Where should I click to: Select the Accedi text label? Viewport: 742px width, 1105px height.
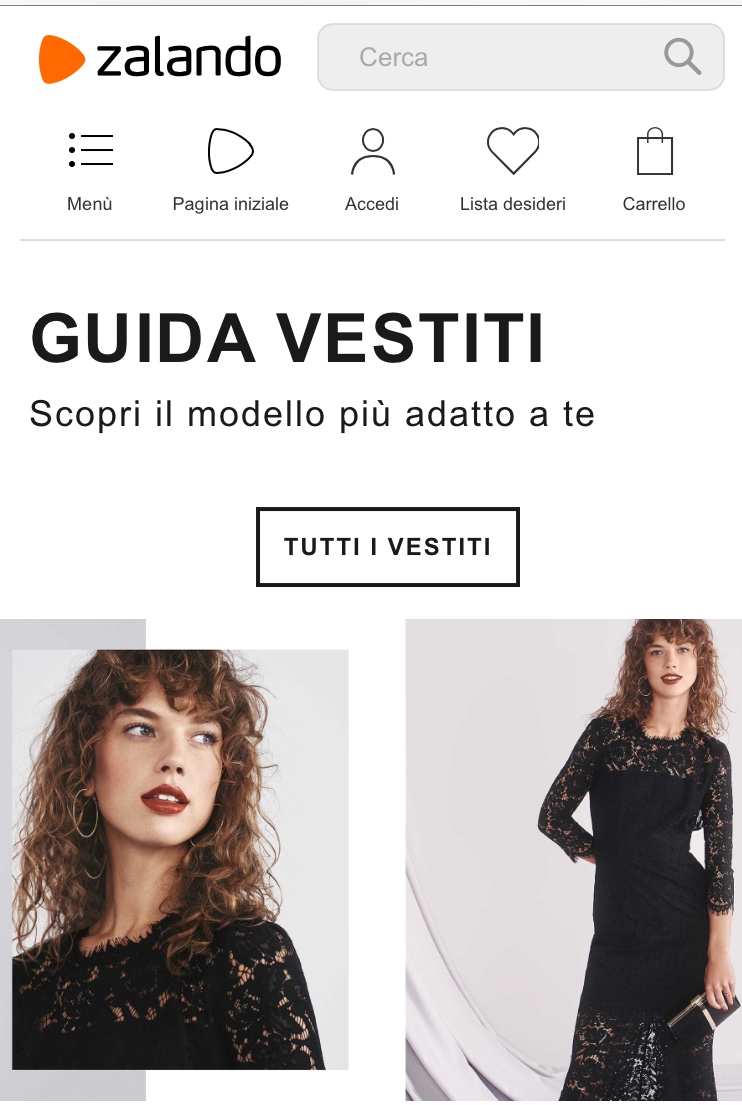tap(371, 204)
